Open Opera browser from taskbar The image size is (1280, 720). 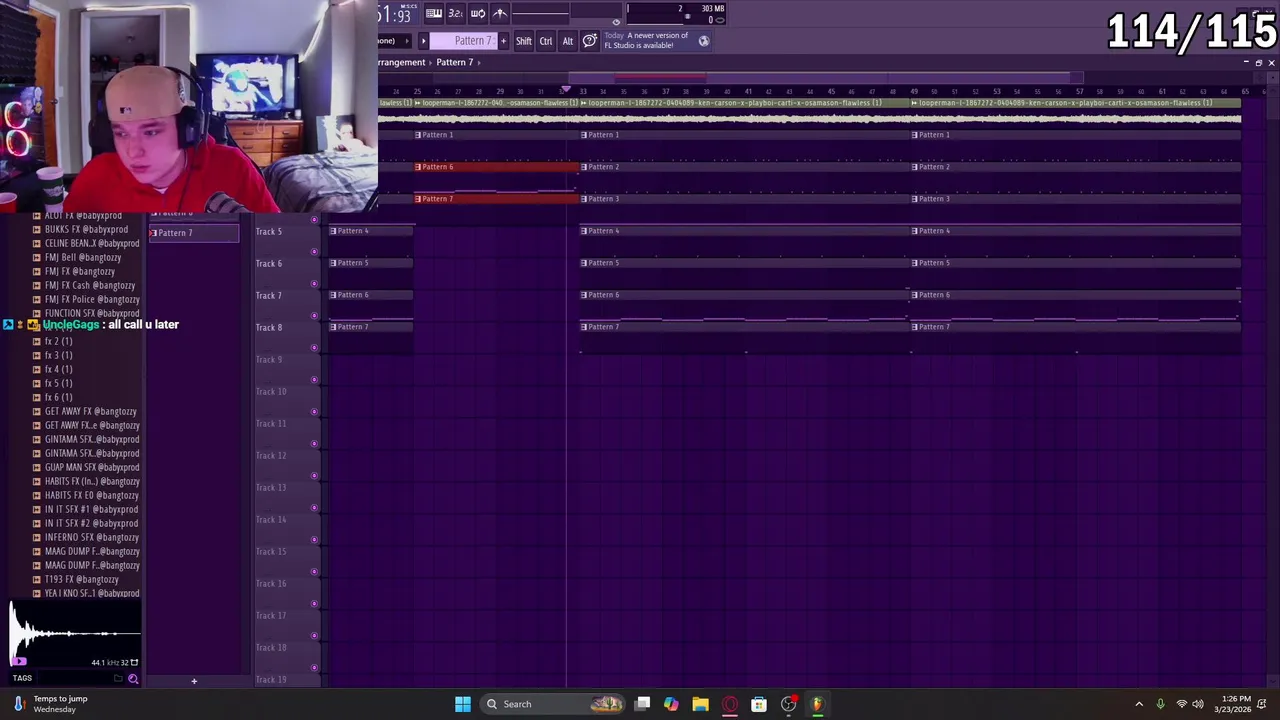[x=730, y=704]
